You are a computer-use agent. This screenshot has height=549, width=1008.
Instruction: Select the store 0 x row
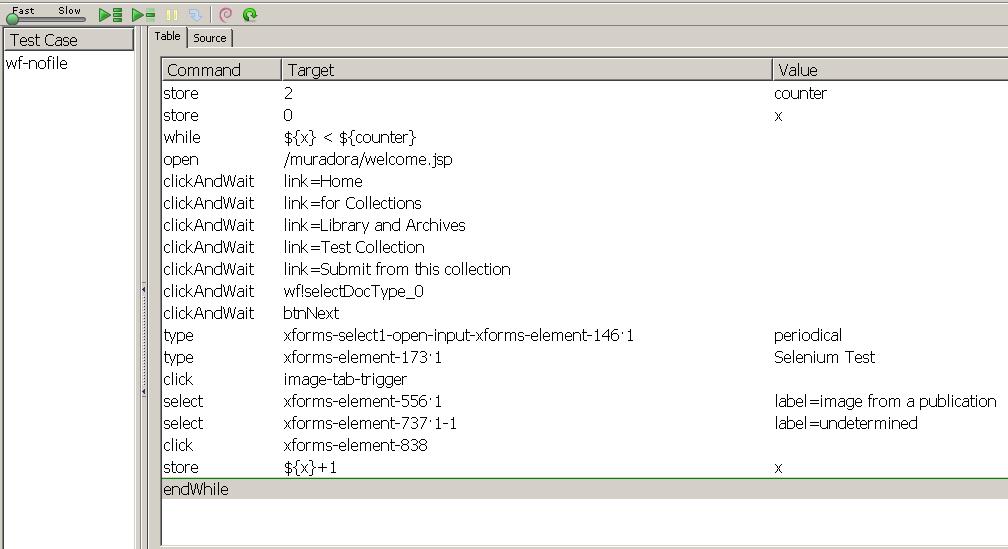tap(584, 116)
